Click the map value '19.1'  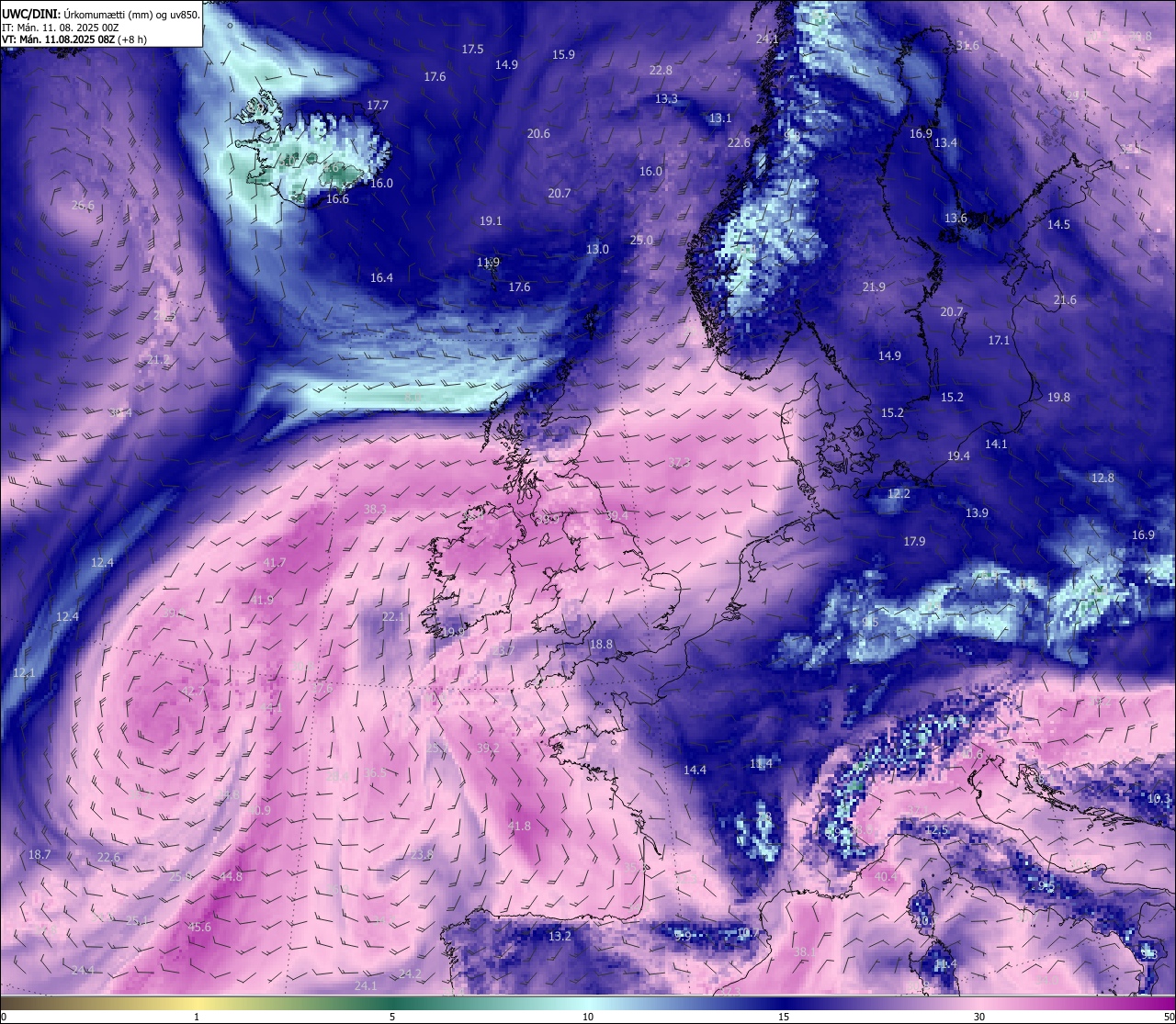(x=491, y=221)
